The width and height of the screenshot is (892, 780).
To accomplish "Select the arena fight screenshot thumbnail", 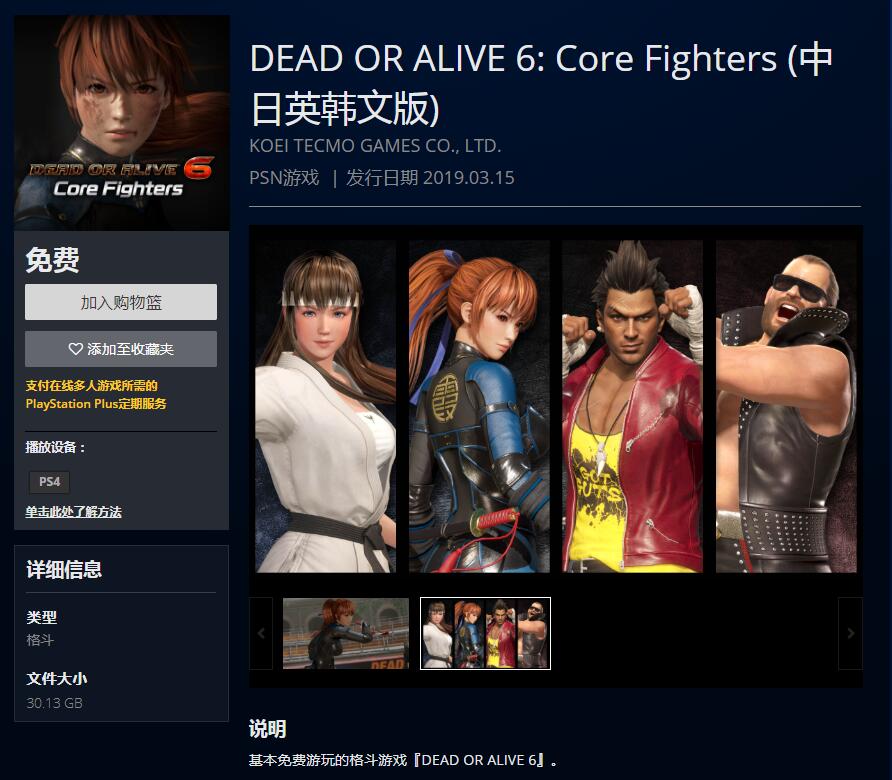I will (x=346, y=633).
